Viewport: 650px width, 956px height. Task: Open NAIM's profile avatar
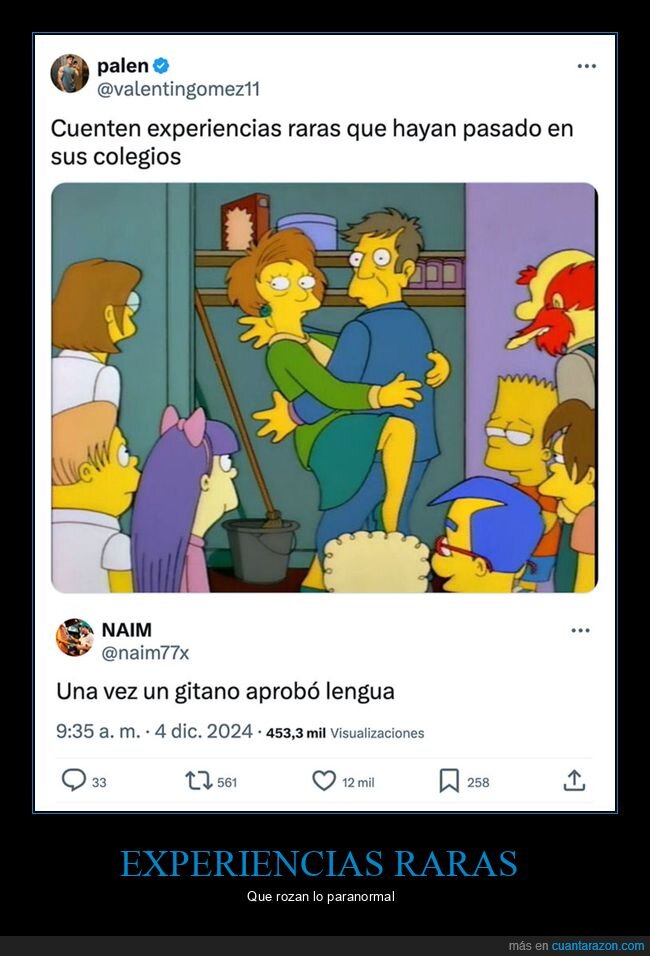[x=74, y=637]
